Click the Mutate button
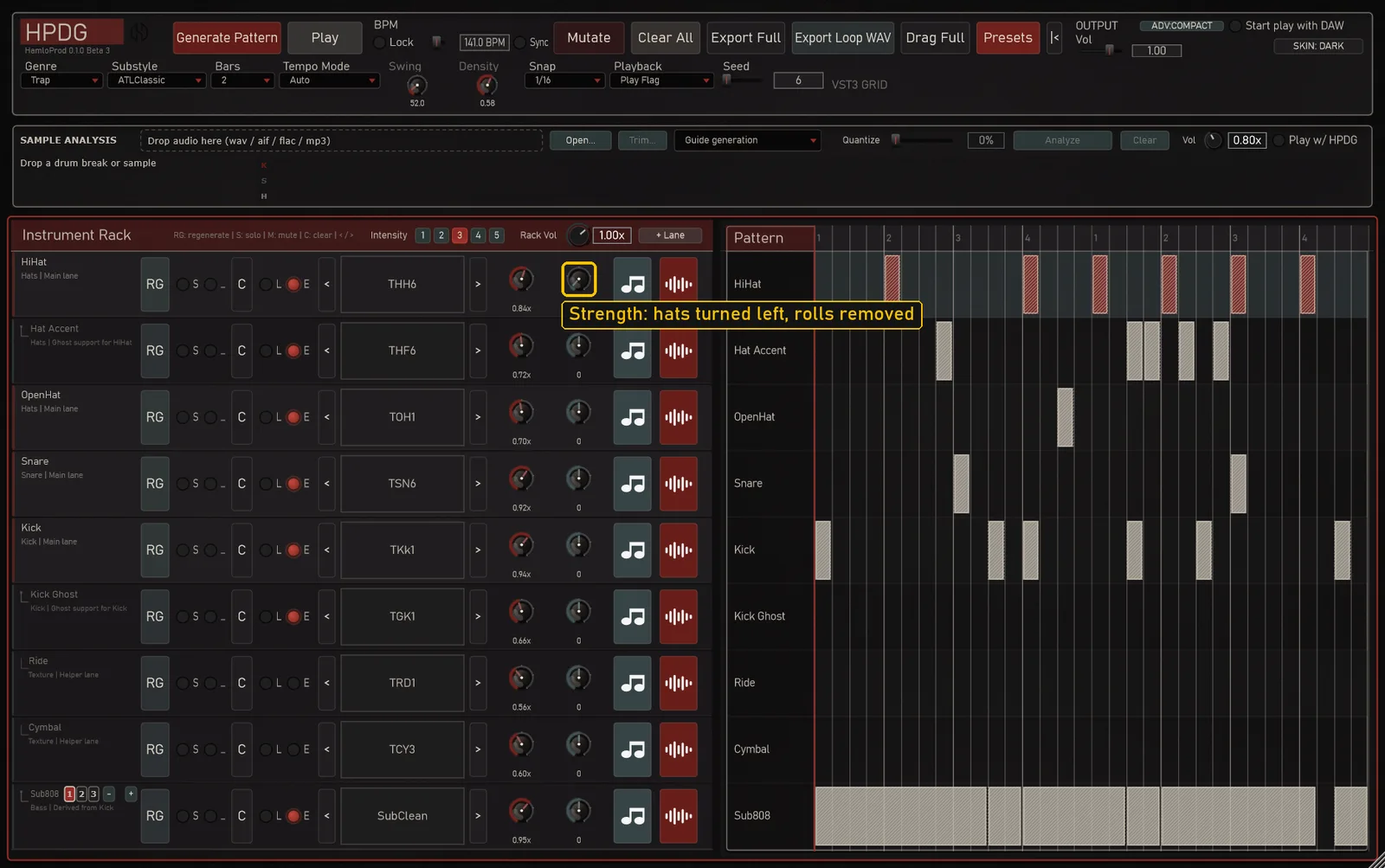The image size is (1385, 868). [589, 38]
